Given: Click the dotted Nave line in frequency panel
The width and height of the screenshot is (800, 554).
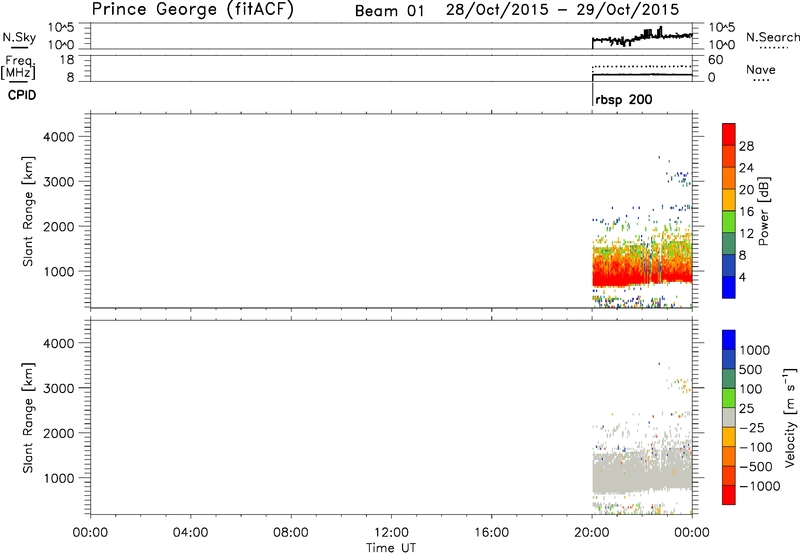Looking at the screenshot, I should coord(642,66).
